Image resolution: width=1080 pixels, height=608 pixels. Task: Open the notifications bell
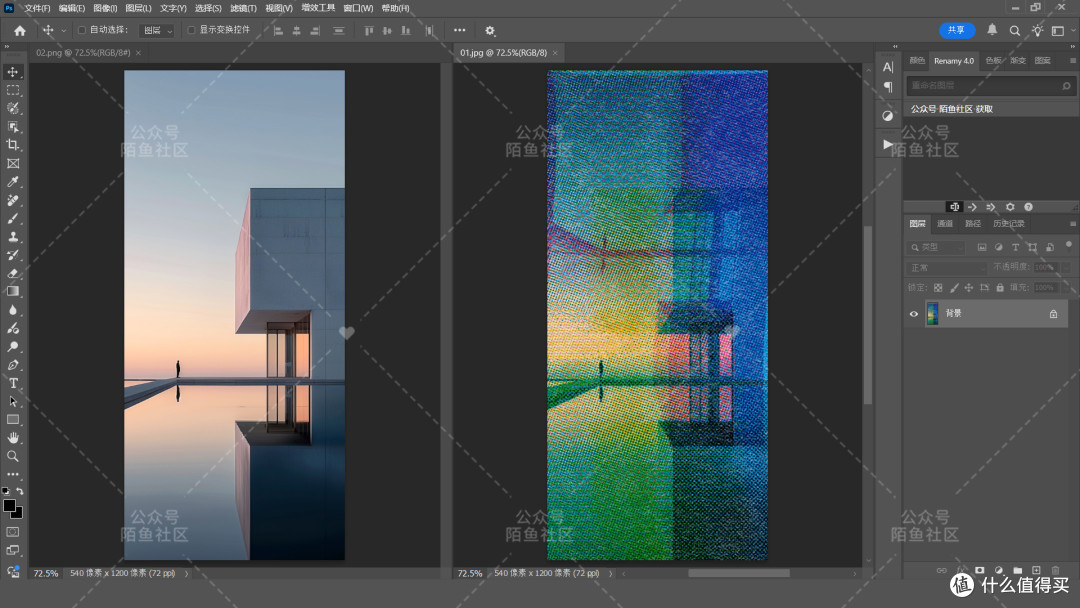[x=992, y=30]
